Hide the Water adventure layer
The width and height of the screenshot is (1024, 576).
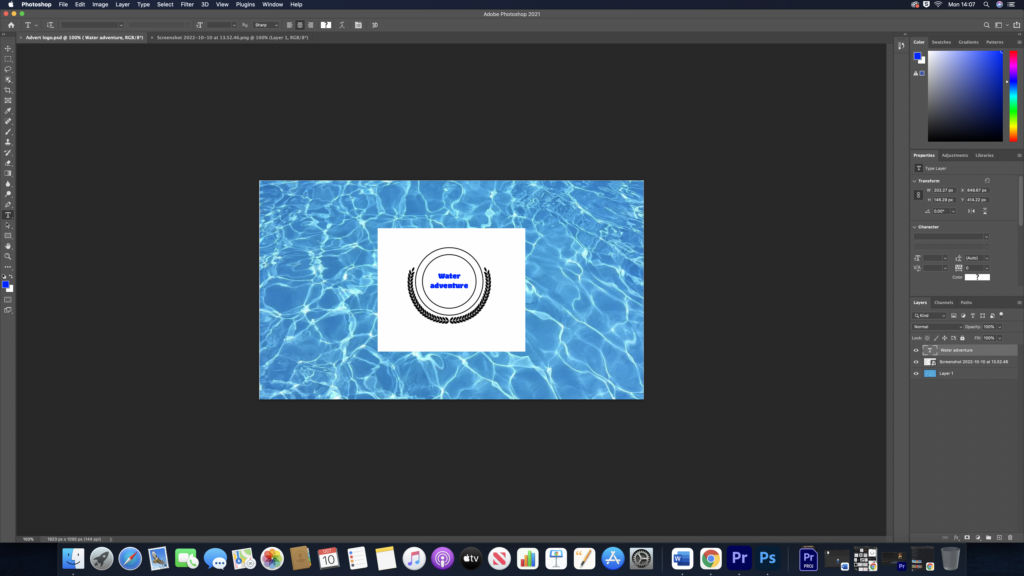pyautogui.click(x=915, y=350)
